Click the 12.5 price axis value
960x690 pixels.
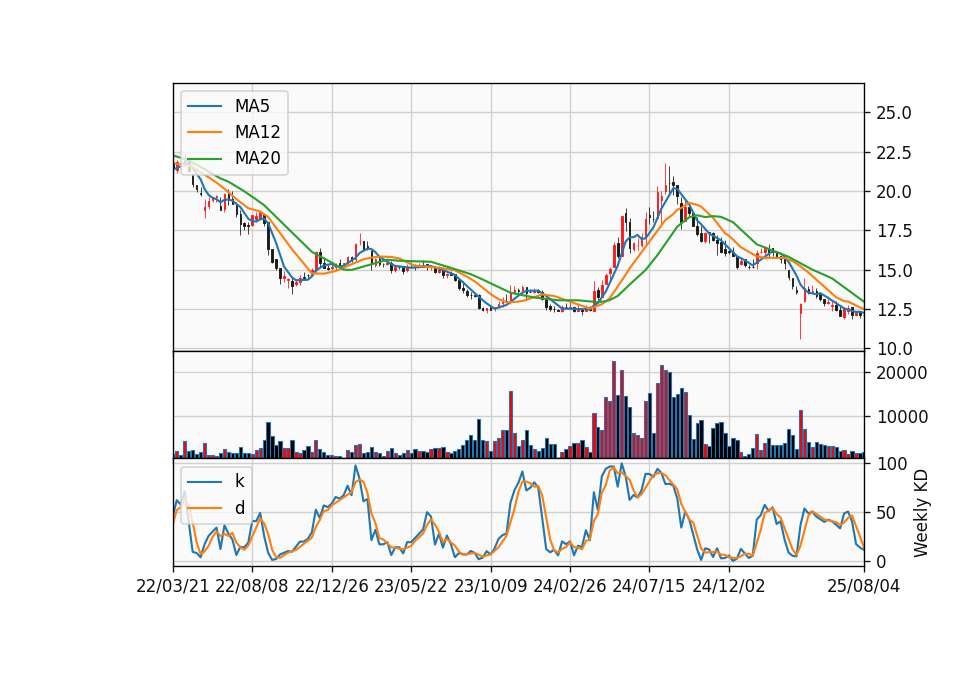(x=893, y=310)
